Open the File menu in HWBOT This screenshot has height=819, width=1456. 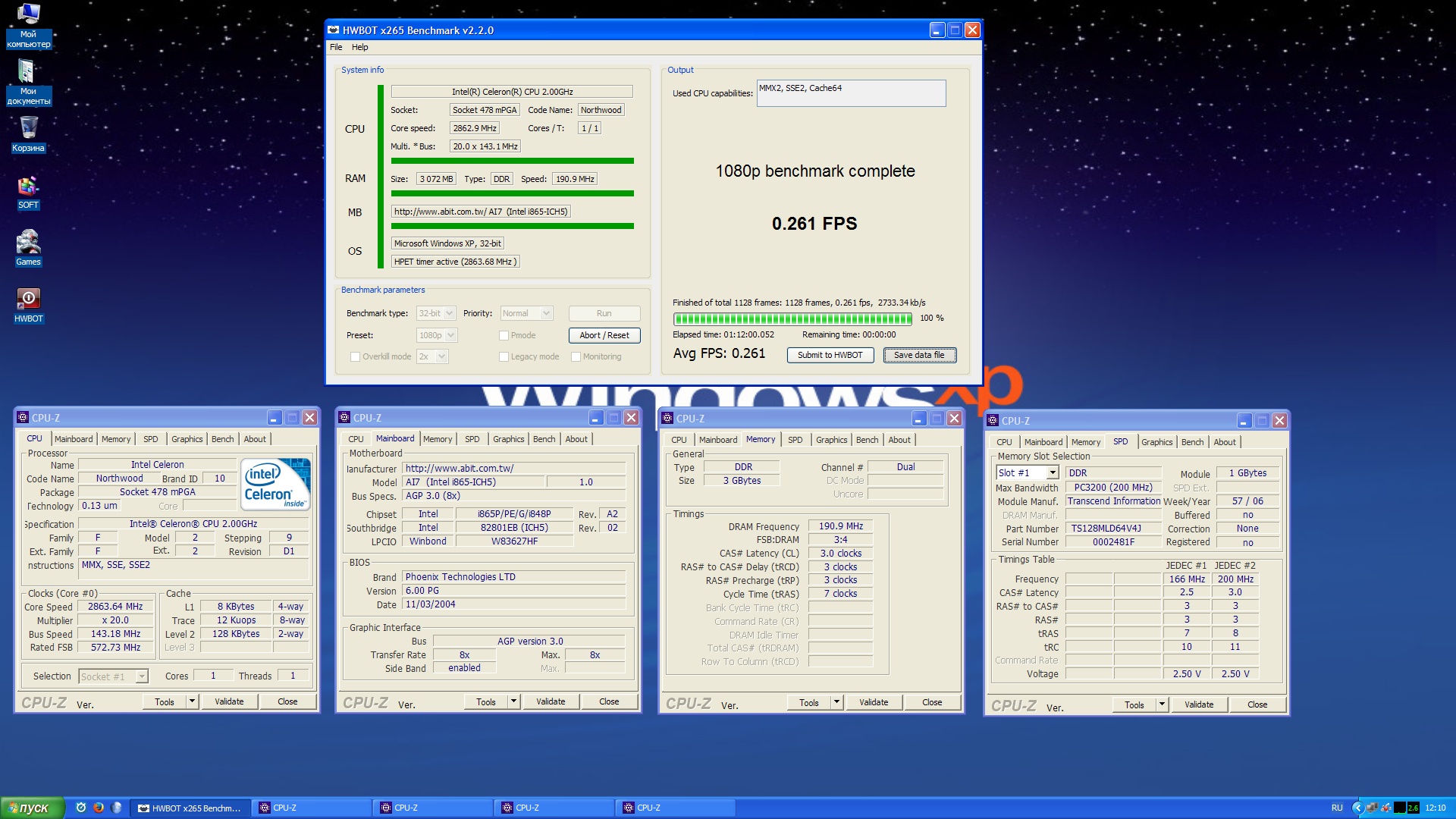[336, 47]
